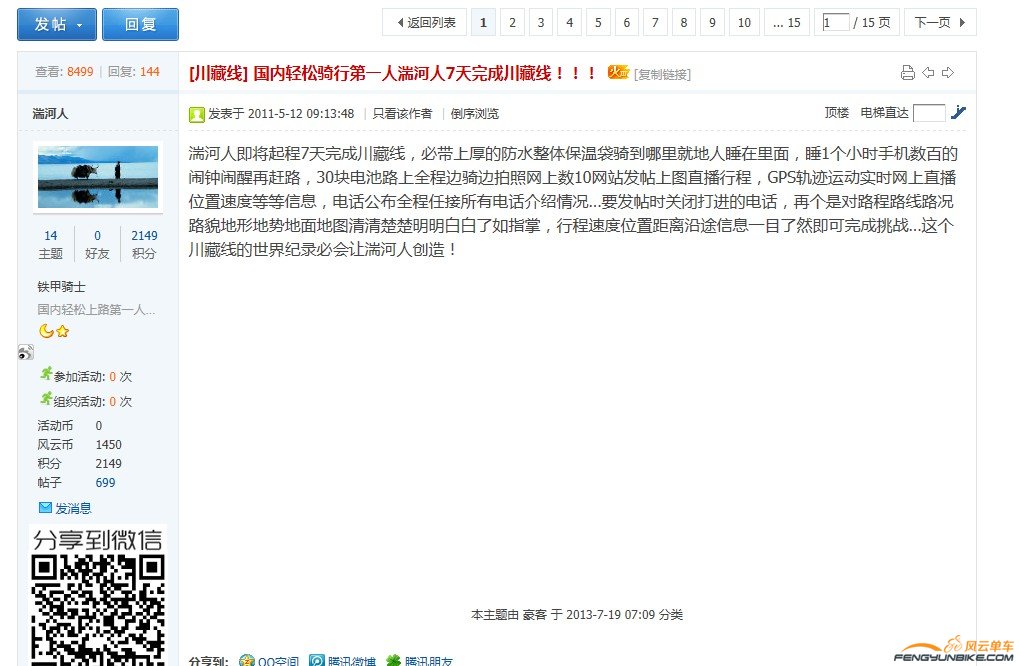
Task: Toggle 只看该作者 author-only filter
Action: tap(402, 114)
